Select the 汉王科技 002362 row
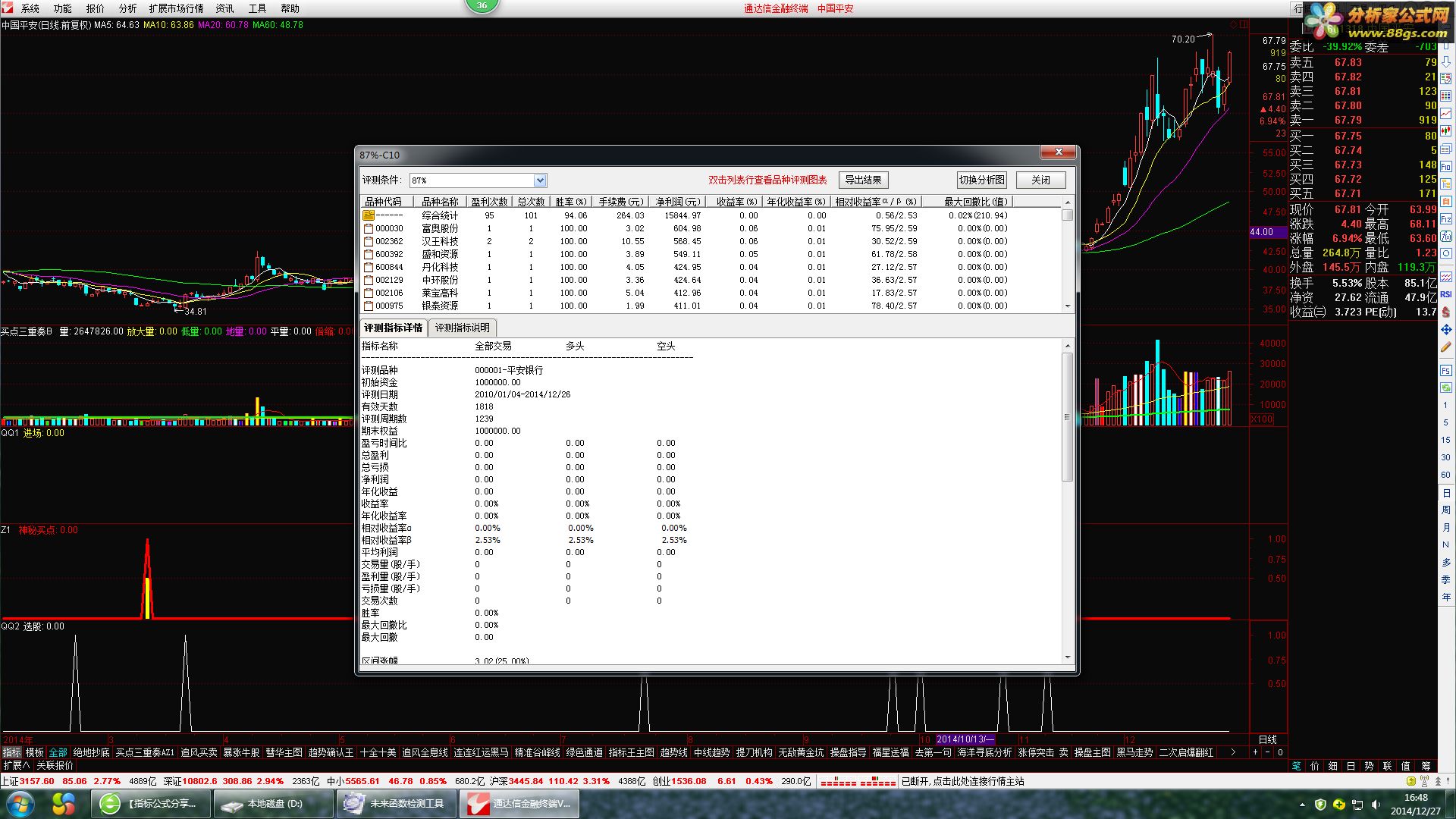Image resolution: width=1456 pixels, height=819 pixels. point(712,241)
